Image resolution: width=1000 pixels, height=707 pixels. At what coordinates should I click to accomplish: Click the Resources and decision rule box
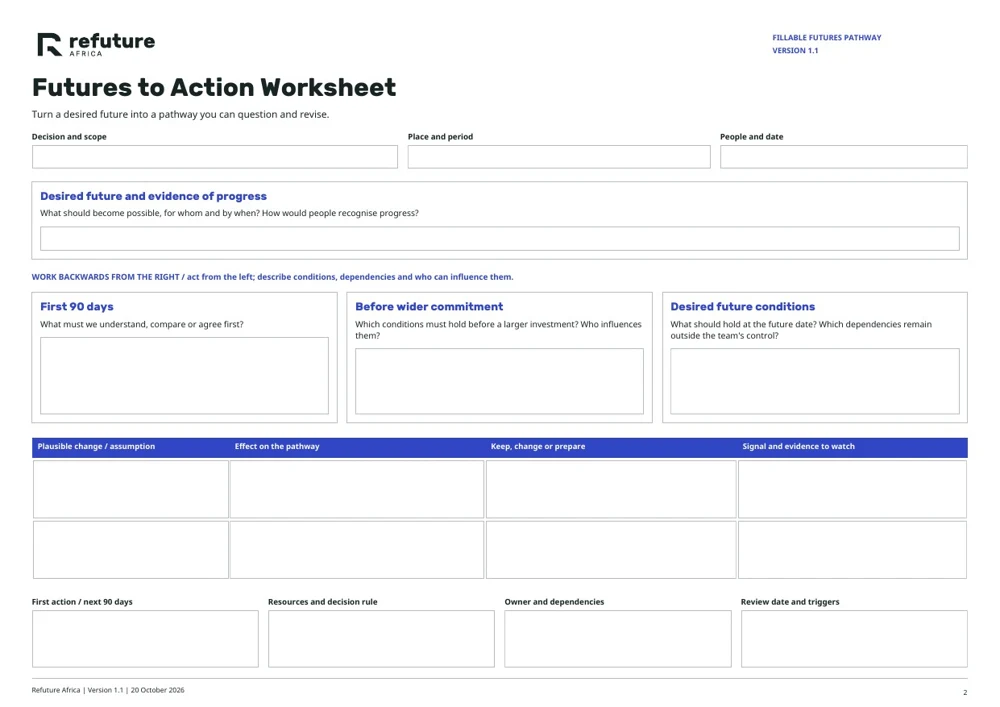pos(381,639)
